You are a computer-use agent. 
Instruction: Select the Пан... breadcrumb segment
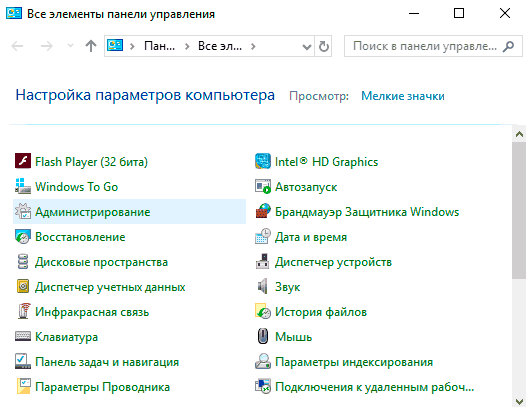click(x=159, y=46)
